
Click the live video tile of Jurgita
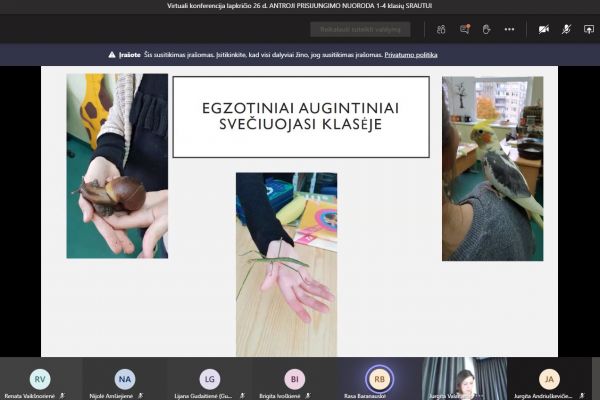[x=464, y=379]
